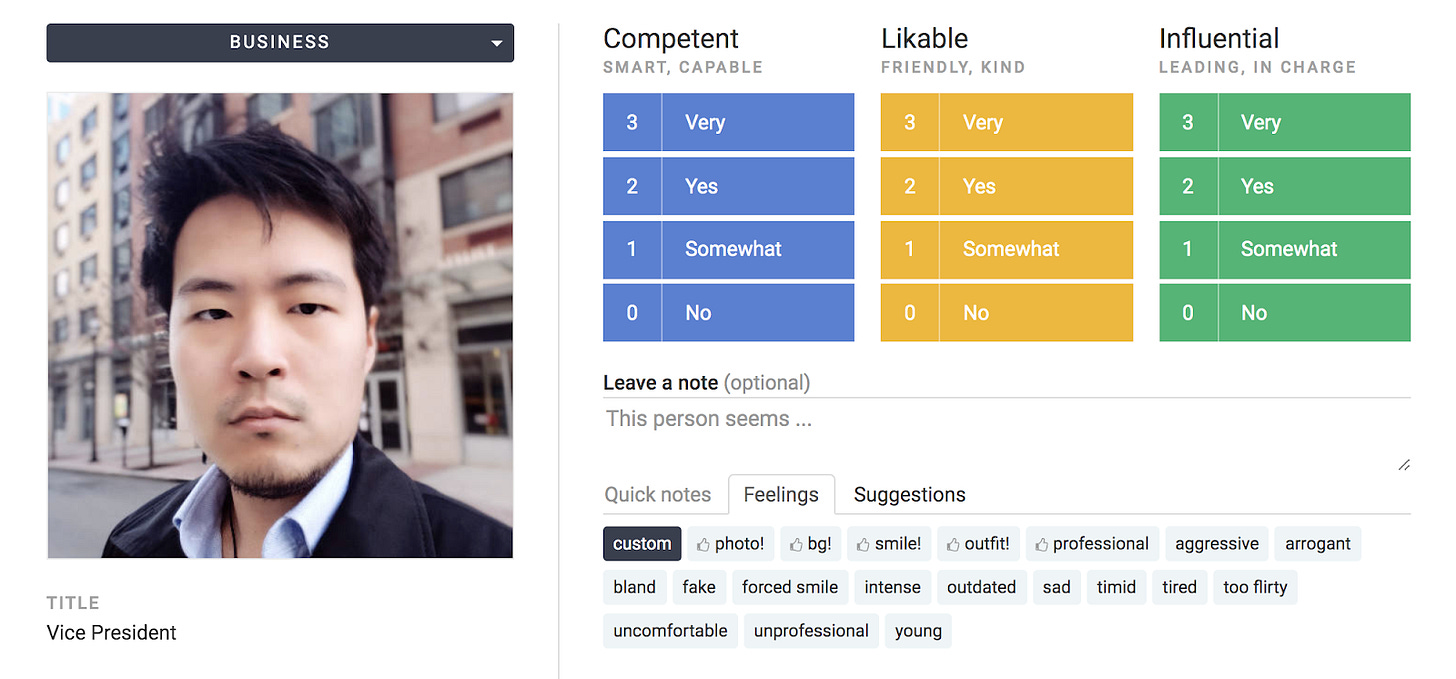Image resolution: width=1456 pixels, height=679 pixels.
Task: Add the unprofessional tag
Action: (x=811, y=631)
